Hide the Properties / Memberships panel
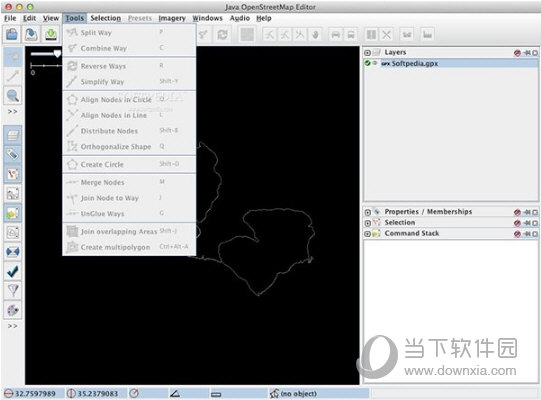 [517, 212]
